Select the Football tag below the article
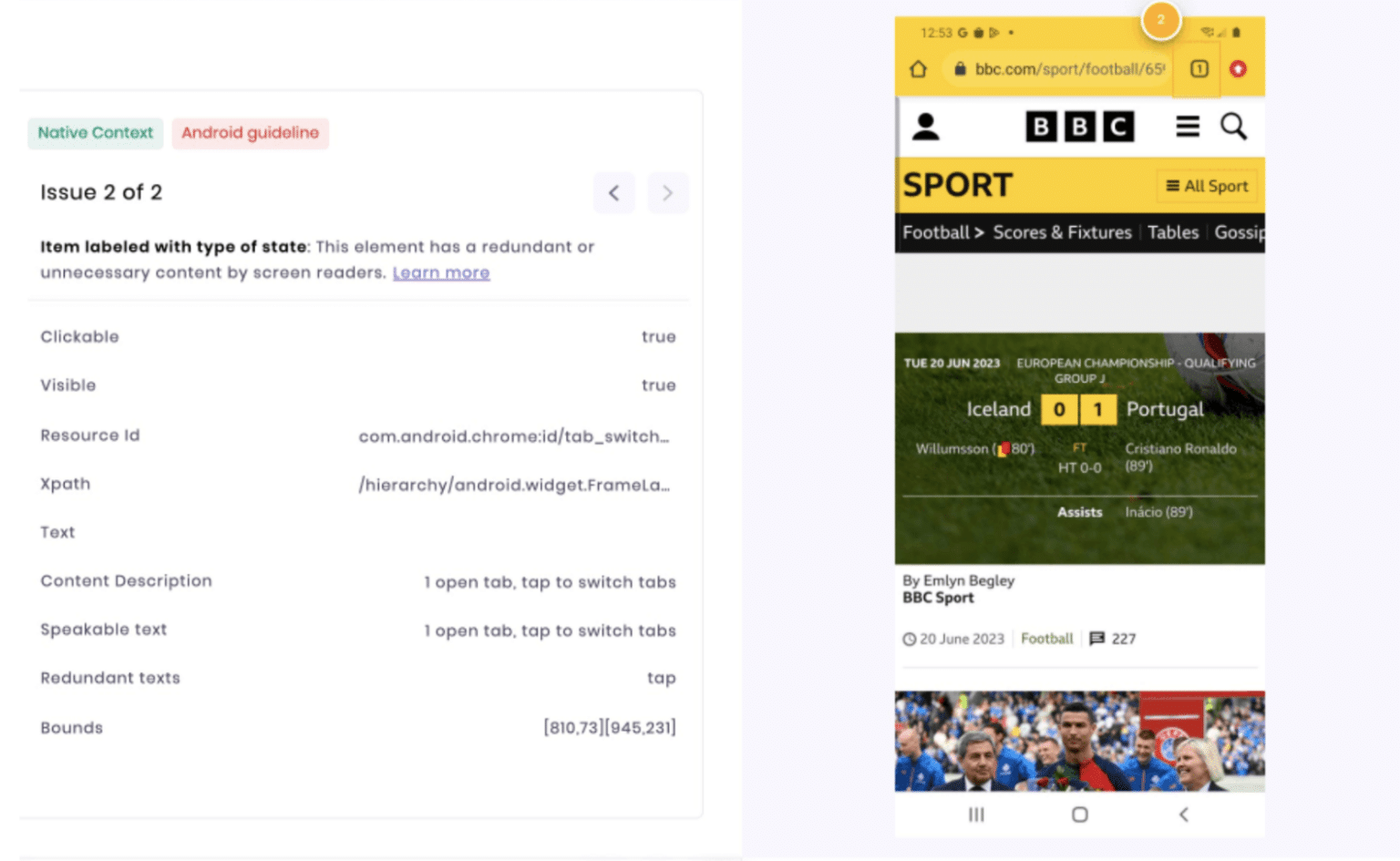This screenshot has height=861, width=1400. tap(1046, 638)
